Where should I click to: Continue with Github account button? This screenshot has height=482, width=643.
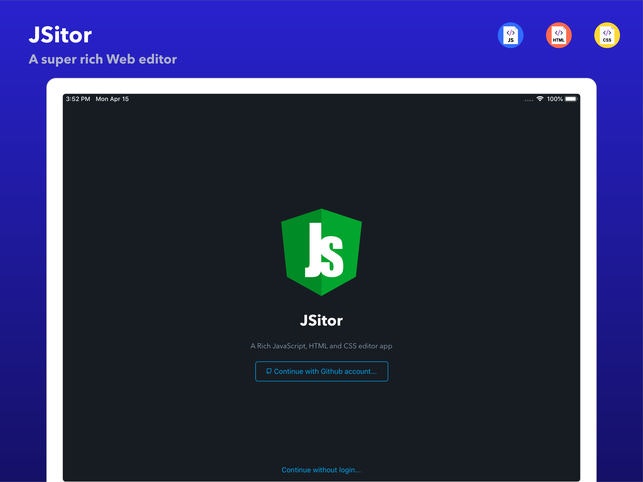[x=322, y=371]
